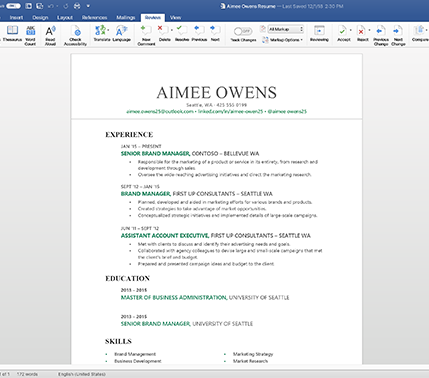
Task: Switch to the View tab
Action: pyautogui.click(x=175, y=17)
